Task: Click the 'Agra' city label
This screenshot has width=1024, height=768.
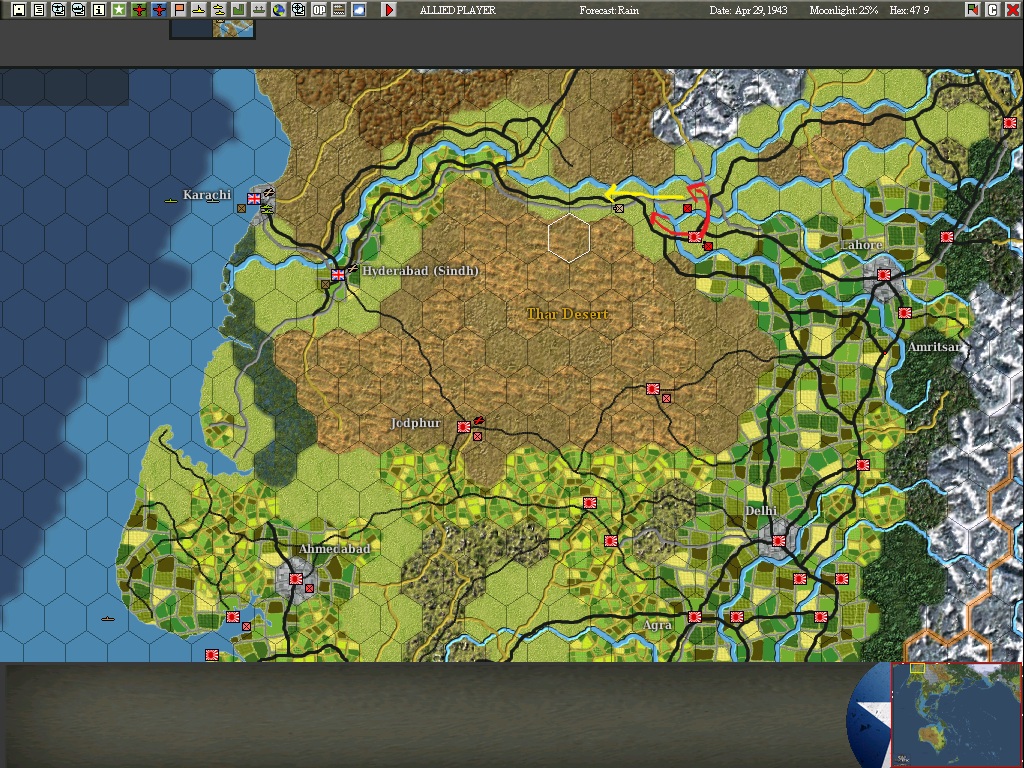Action: (657, 625)
